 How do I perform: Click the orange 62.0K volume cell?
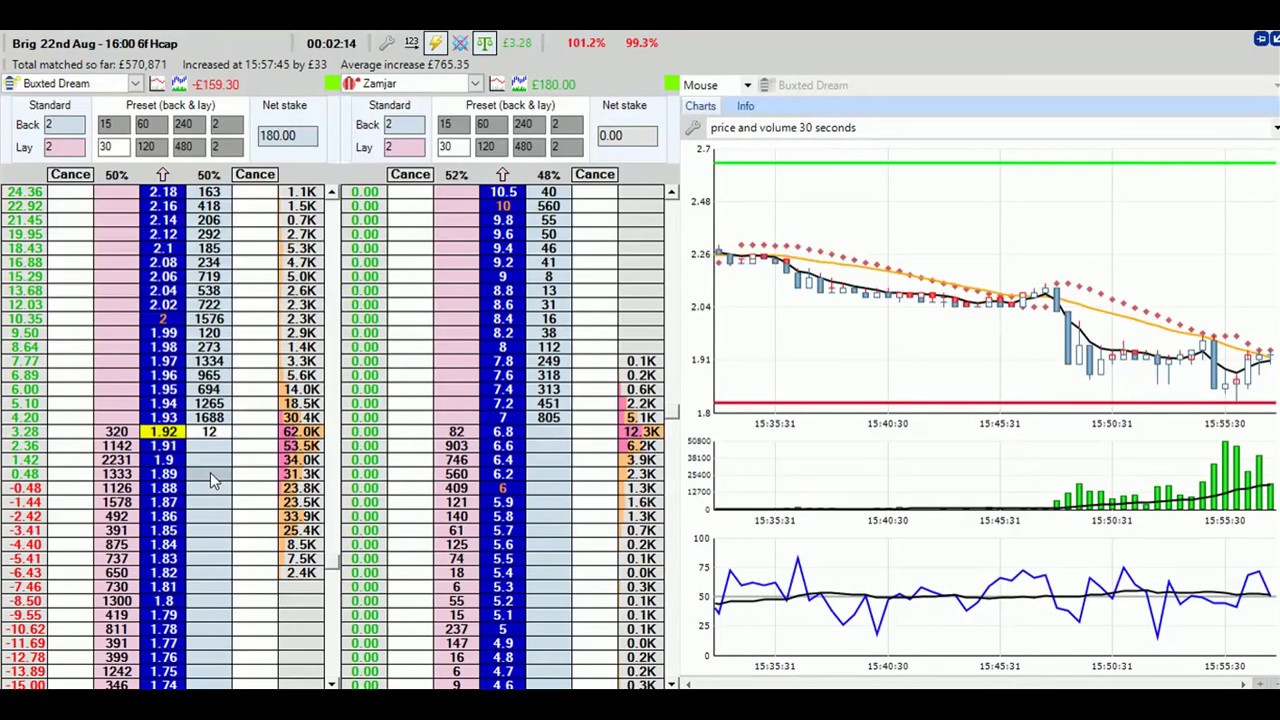click(301, 432)
